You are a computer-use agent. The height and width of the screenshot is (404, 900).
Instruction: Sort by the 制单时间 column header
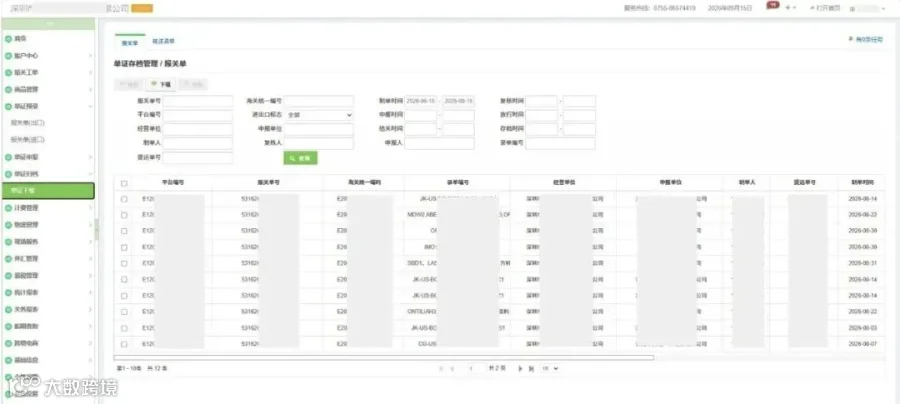pyautogui.click(x=861, y=182)
